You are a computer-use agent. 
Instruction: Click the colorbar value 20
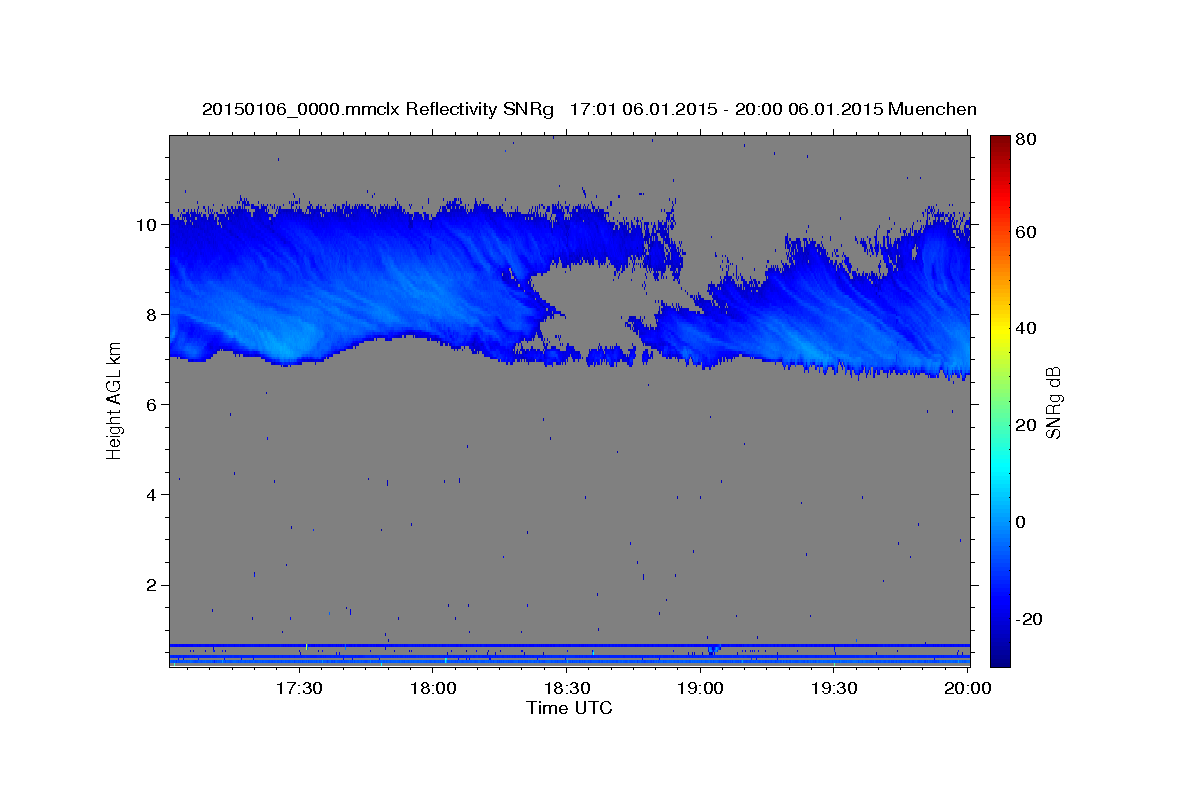click(1025, 425)
